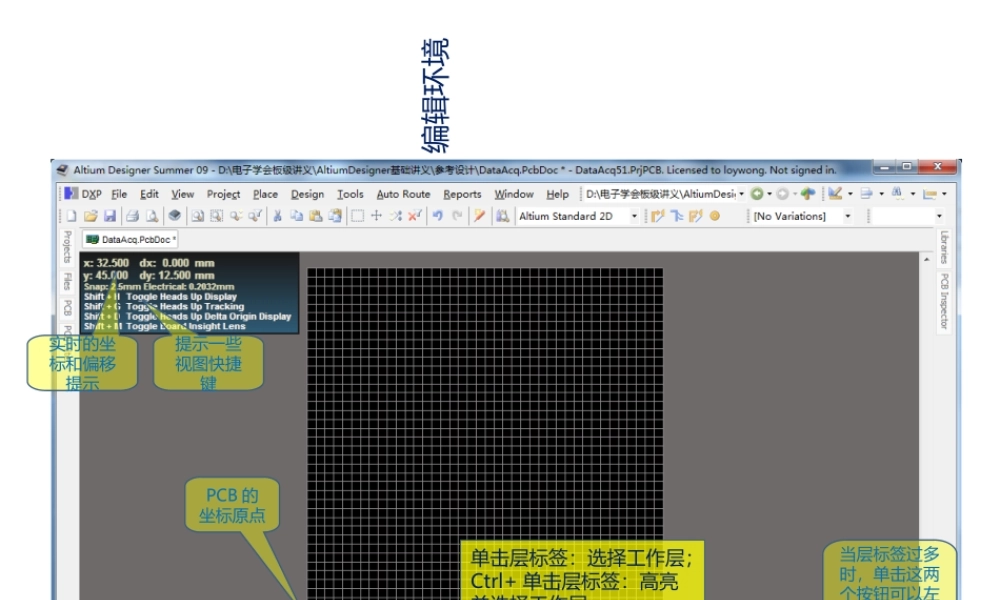
Task: Click the Cross Probe pencil icon
Action: [480, 216]
